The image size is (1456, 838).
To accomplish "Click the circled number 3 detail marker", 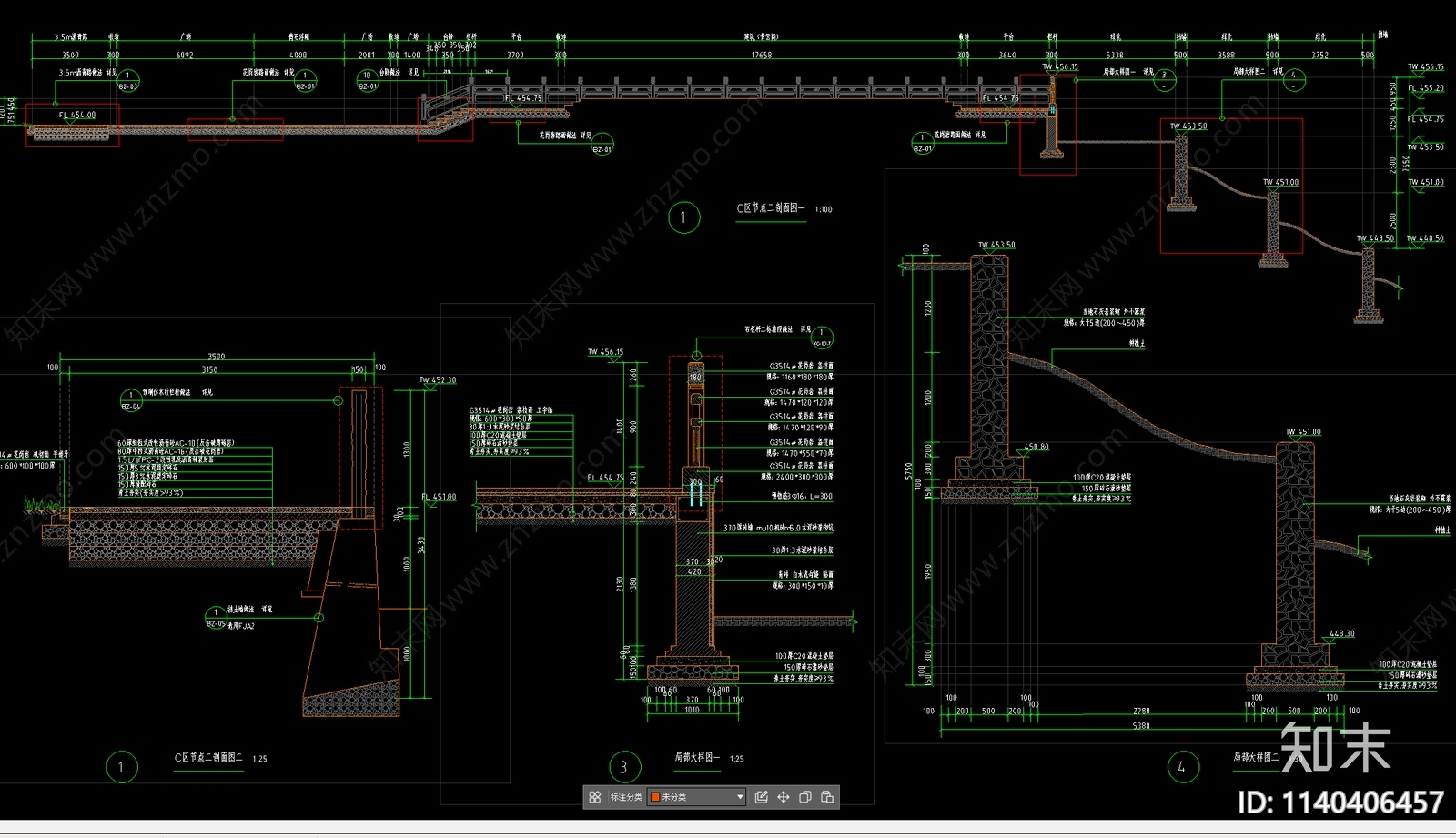I will pyautogui.click(x=624, y=767).
